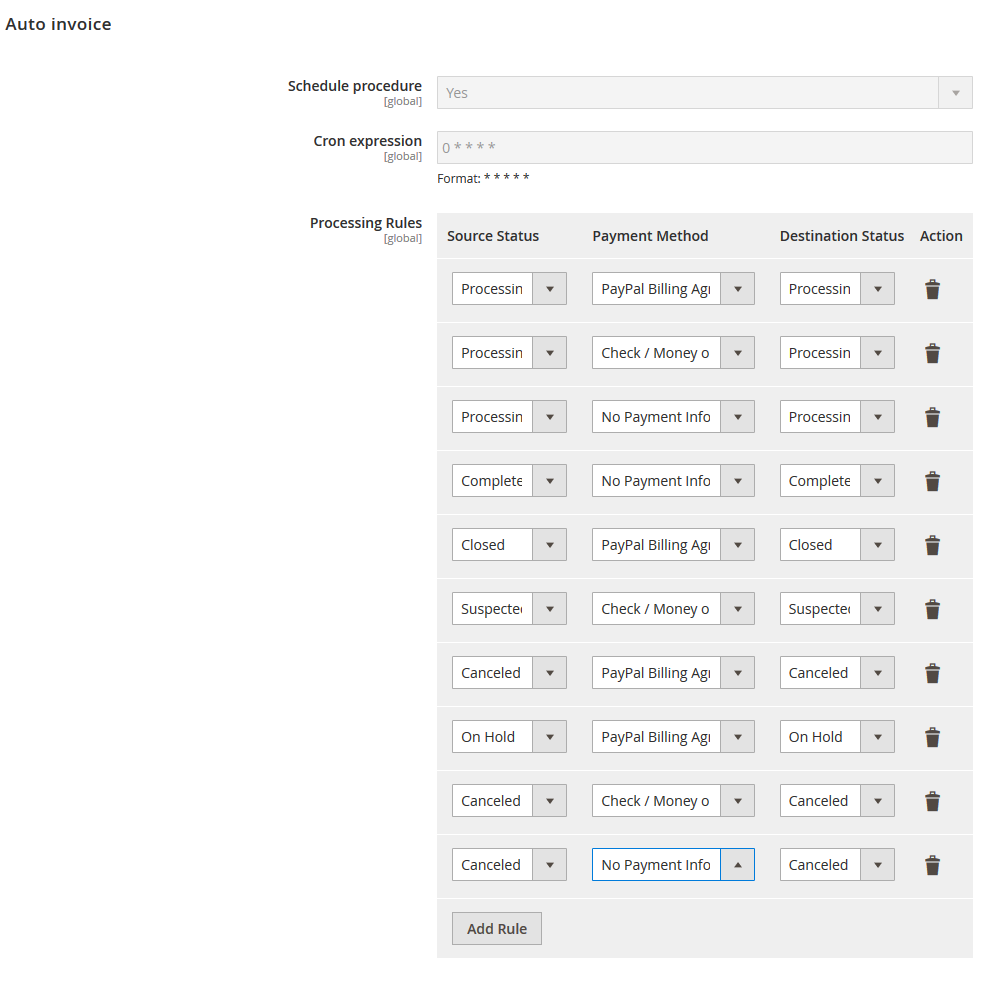Click the Add Rule button
Viewport: 982px width, 982px height.
(496, 929)
